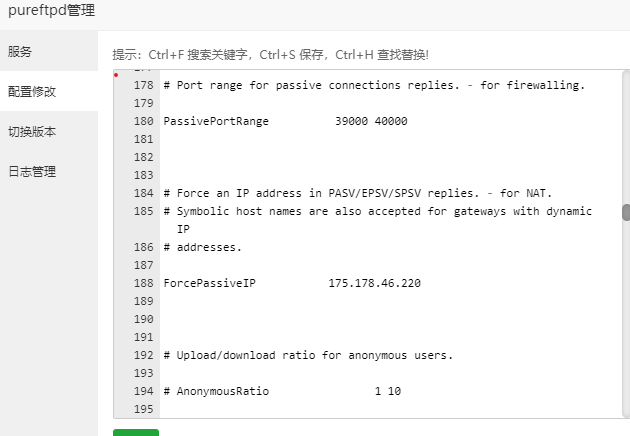Click empty line 182 in editor
The height and width of the screenshot is (436, 630).
390,157
